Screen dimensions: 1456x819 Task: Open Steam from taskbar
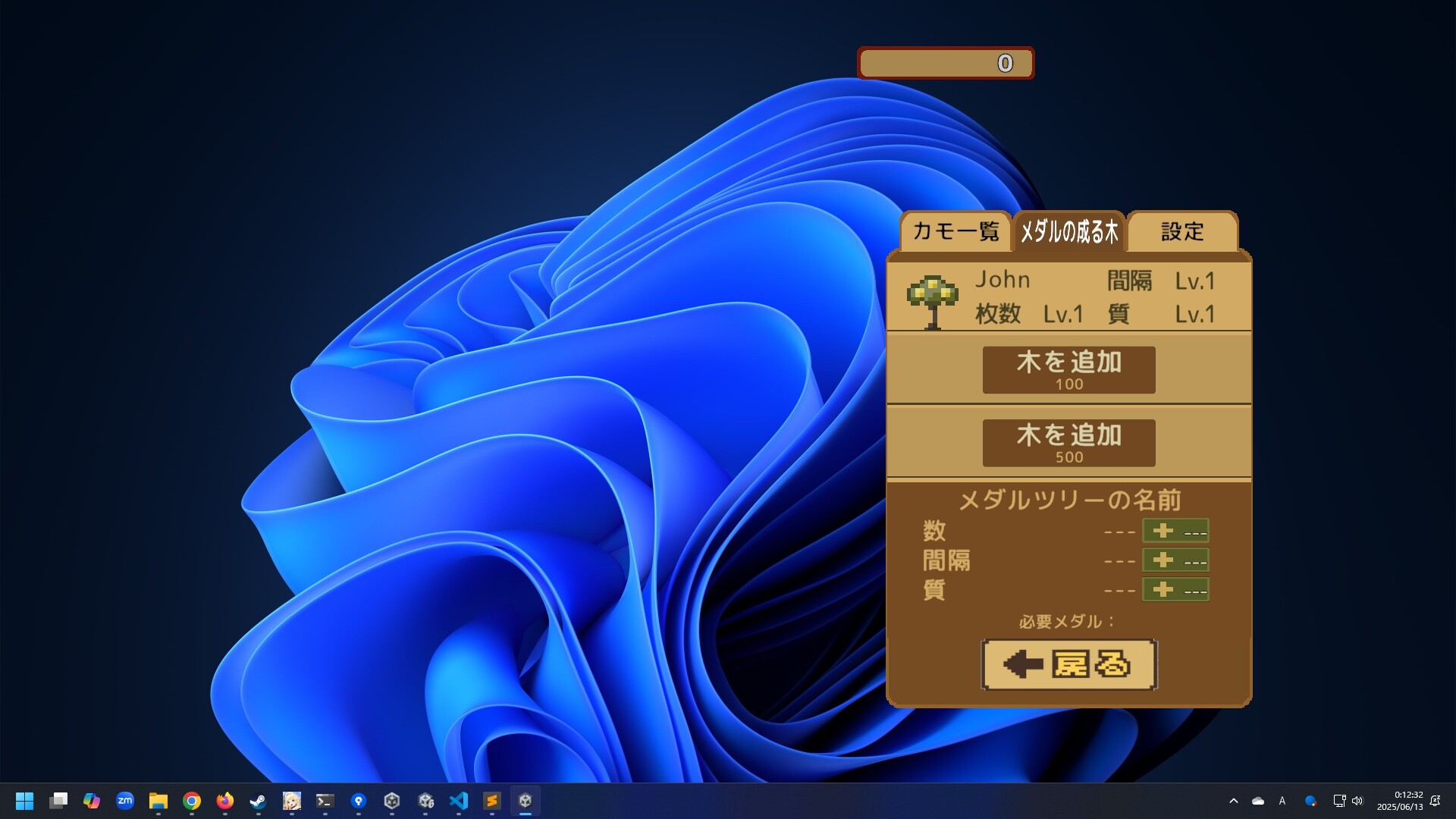coord(258,800)
